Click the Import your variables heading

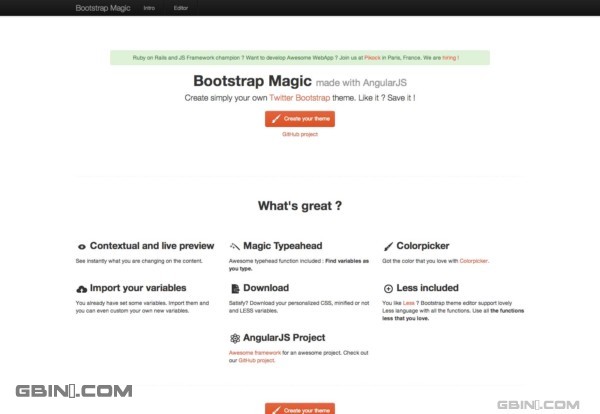(x=138, y=288)
